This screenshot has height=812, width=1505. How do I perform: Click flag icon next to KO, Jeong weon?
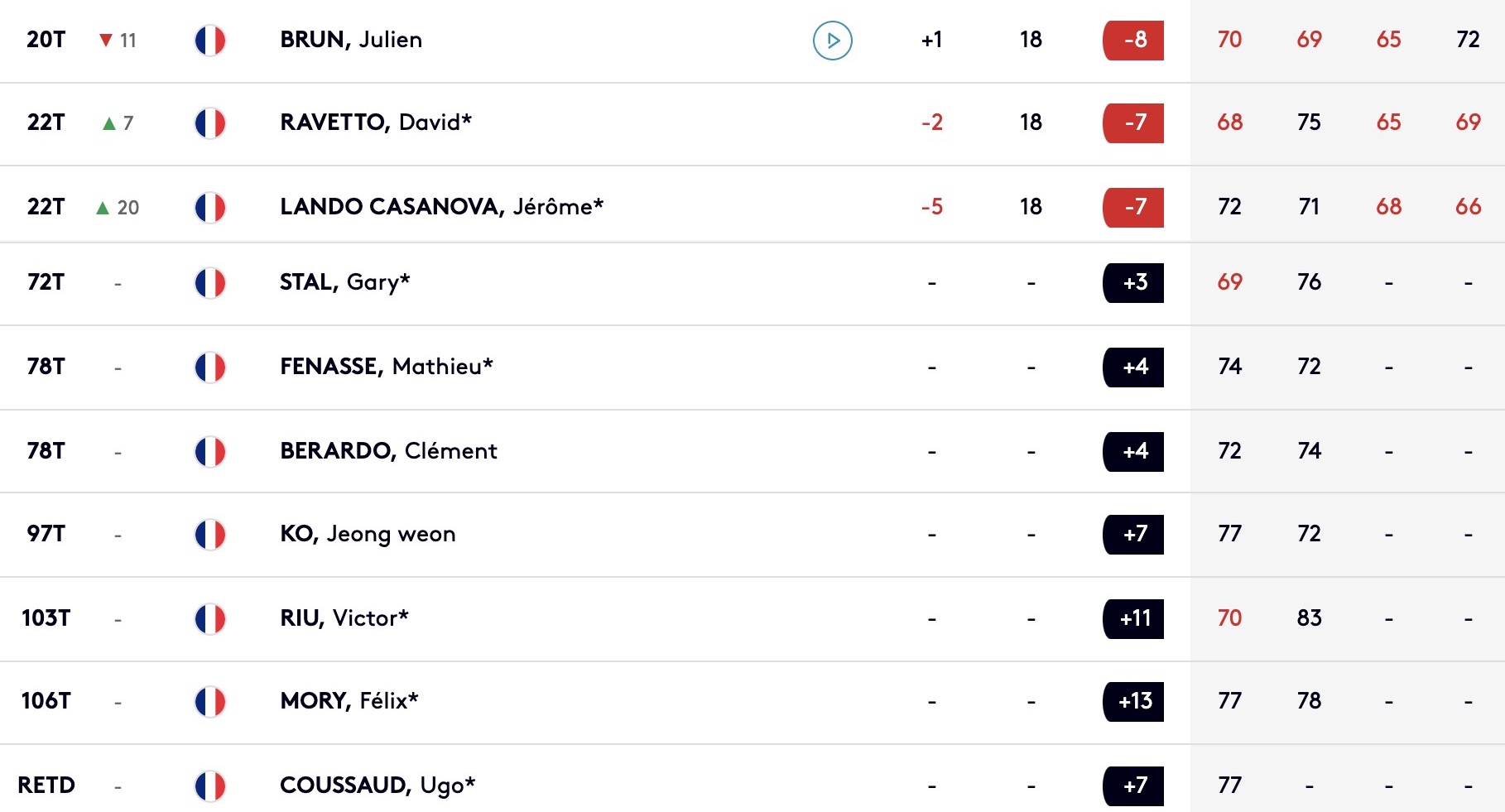(210, 535)
